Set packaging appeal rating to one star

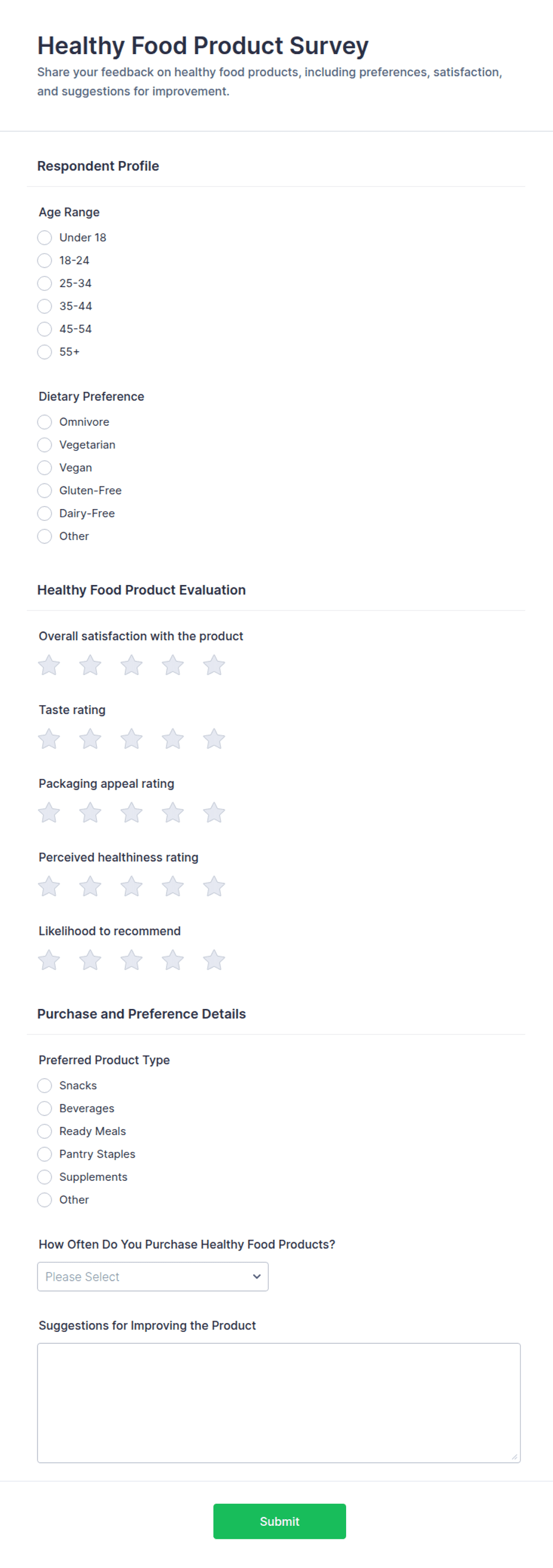49,812
